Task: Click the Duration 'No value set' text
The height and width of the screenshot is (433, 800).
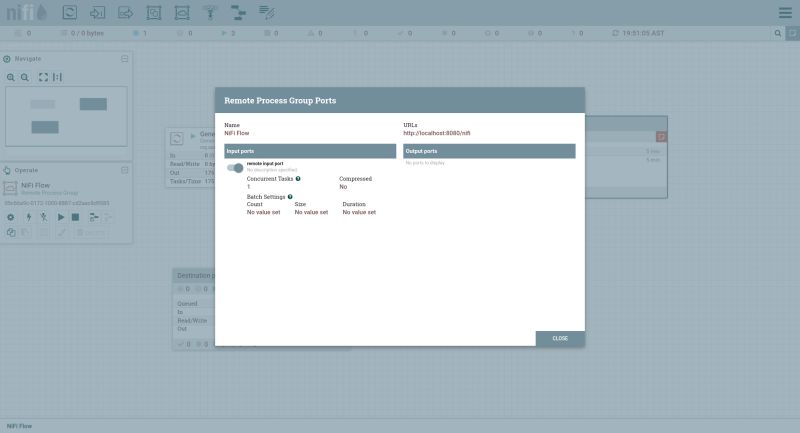Action: (x=359, y=212)
